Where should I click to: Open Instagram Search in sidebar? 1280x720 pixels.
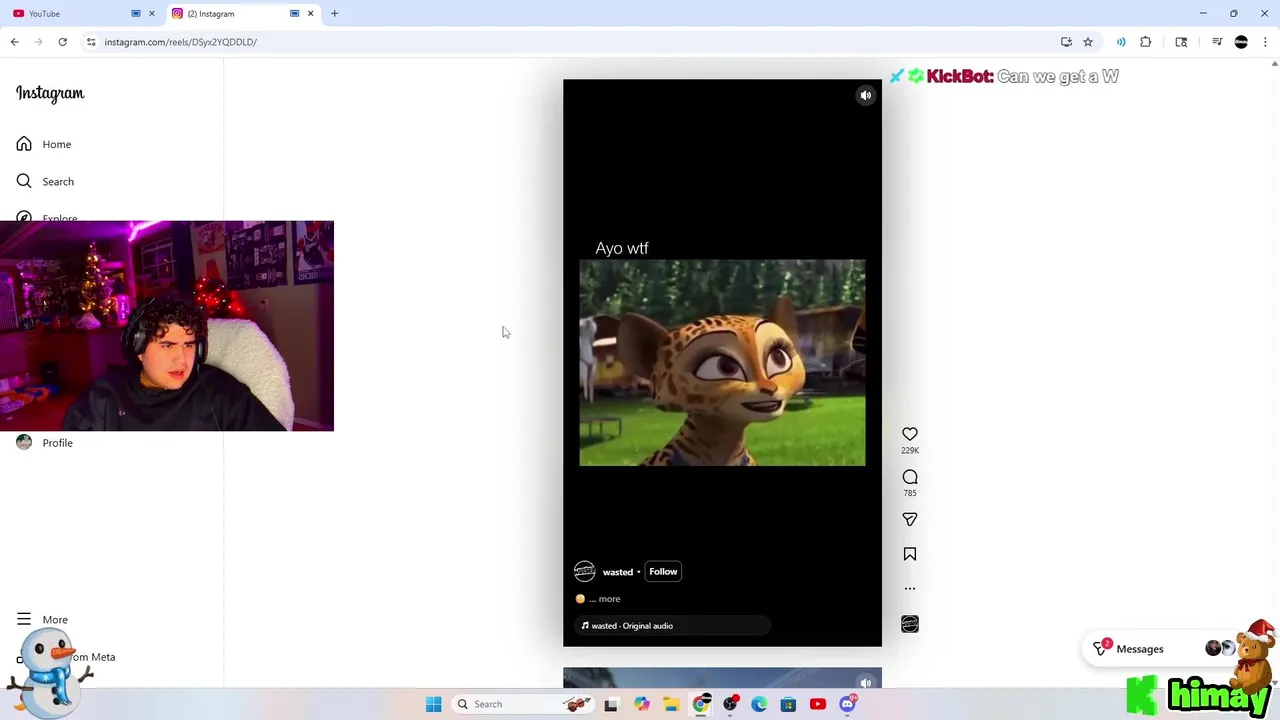coord(45,181)
